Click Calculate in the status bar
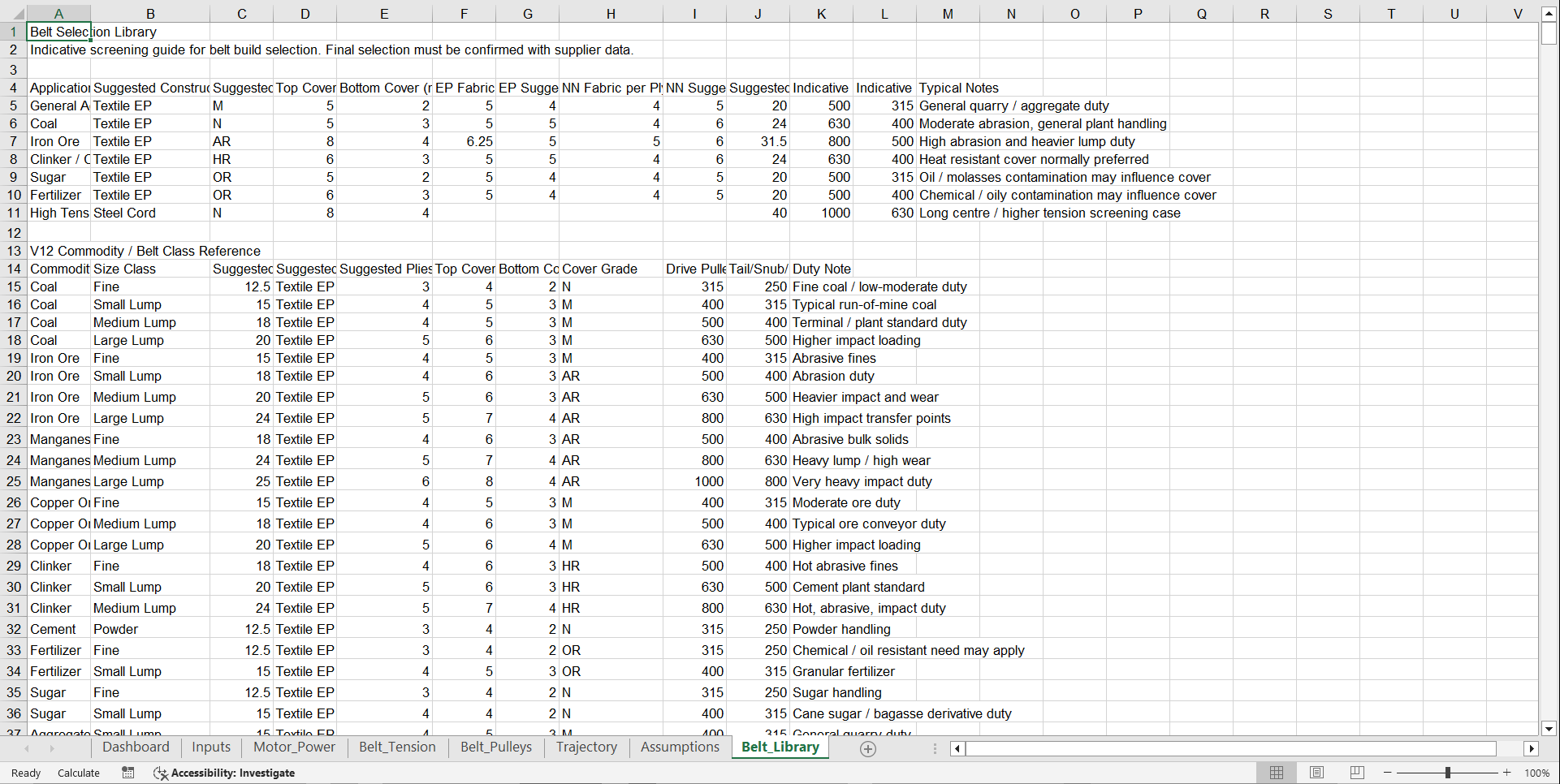The image size is (1560, 784). 78,773
